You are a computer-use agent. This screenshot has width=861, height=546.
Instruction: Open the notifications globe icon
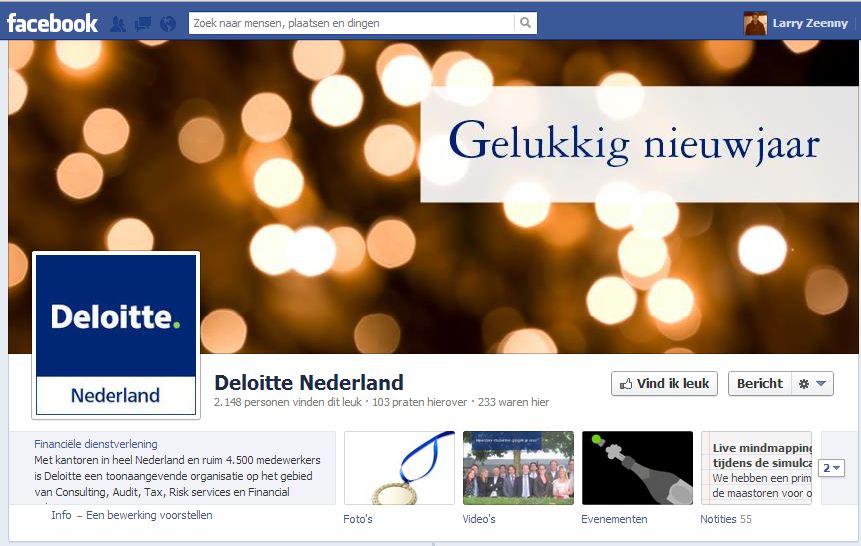tap(168, 24)
